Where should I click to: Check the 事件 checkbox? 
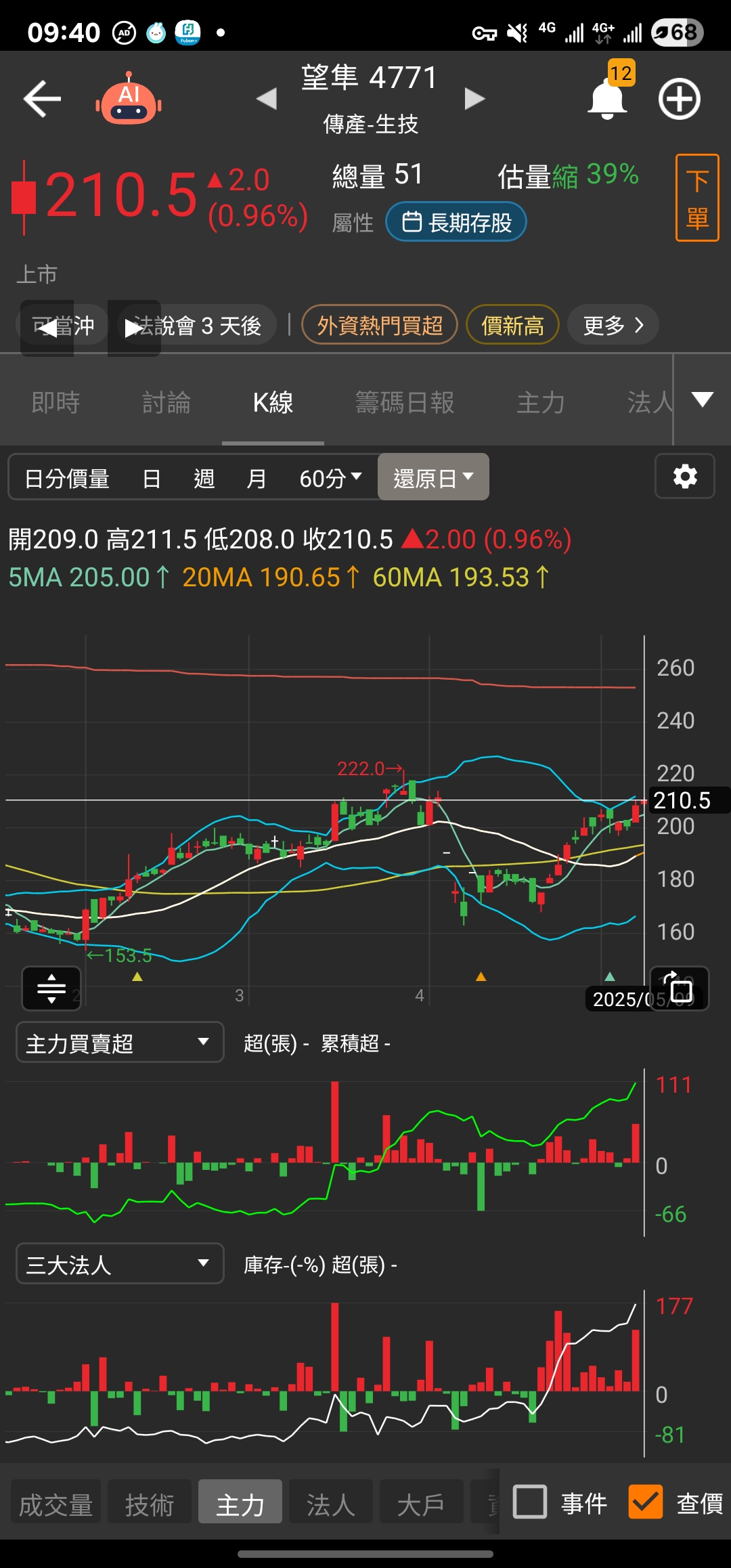pyautogui.click(x=530, y=1502)
